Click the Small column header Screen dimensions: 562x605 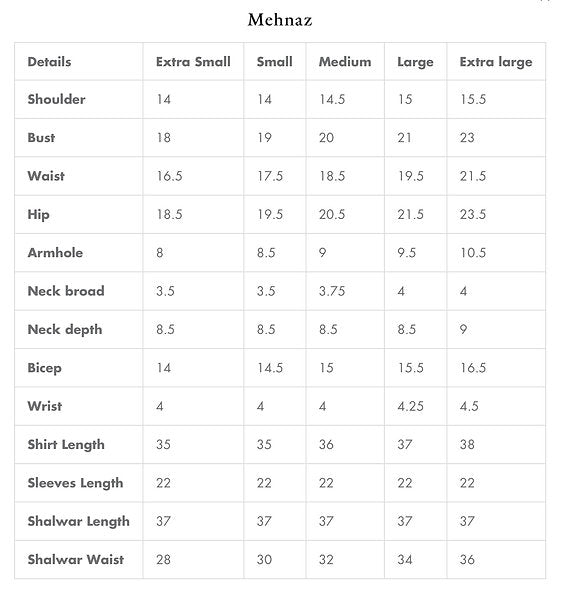(275, 62)
